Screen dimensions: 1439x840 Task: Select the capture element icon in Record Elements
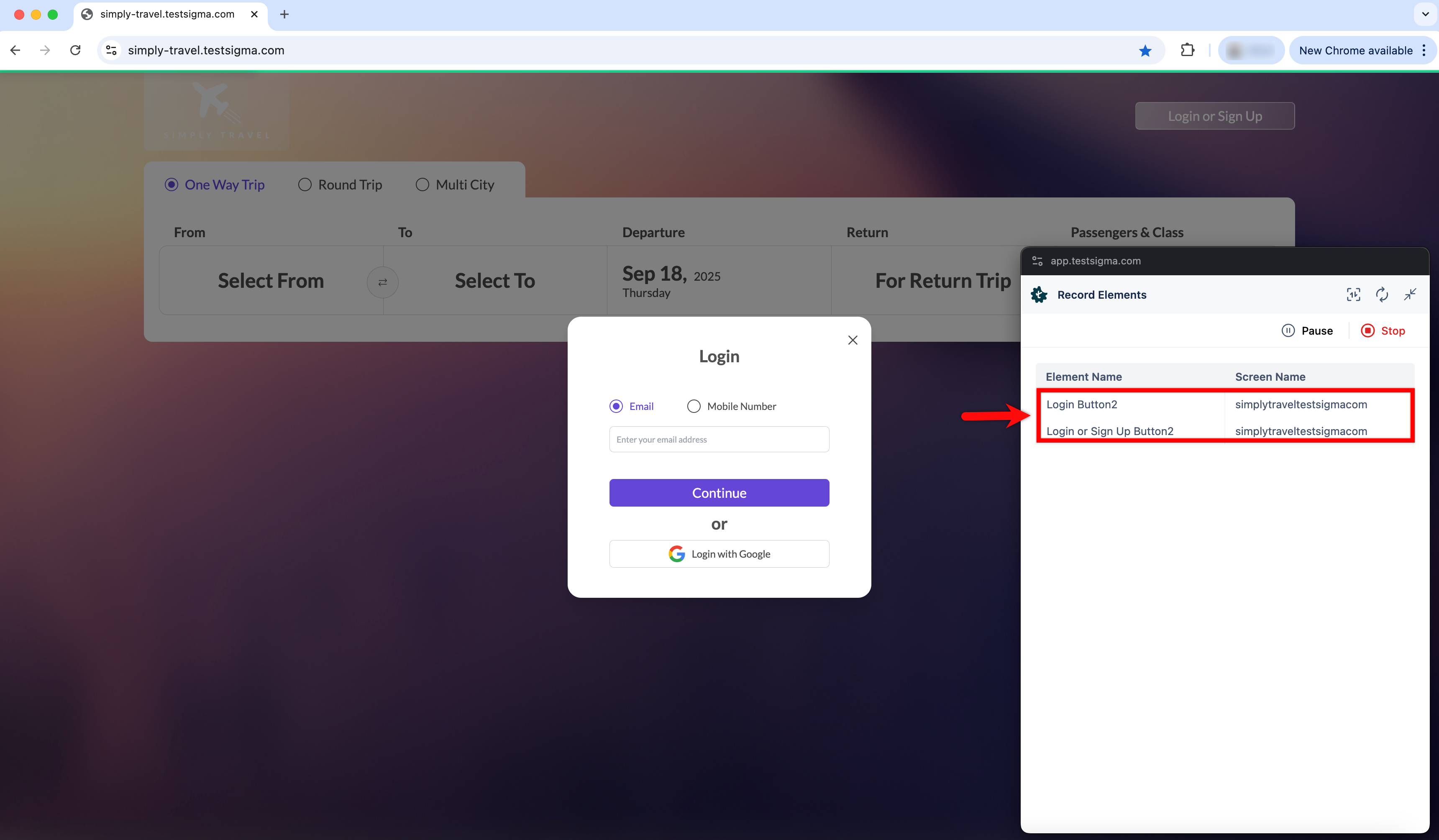[1353, 295]
